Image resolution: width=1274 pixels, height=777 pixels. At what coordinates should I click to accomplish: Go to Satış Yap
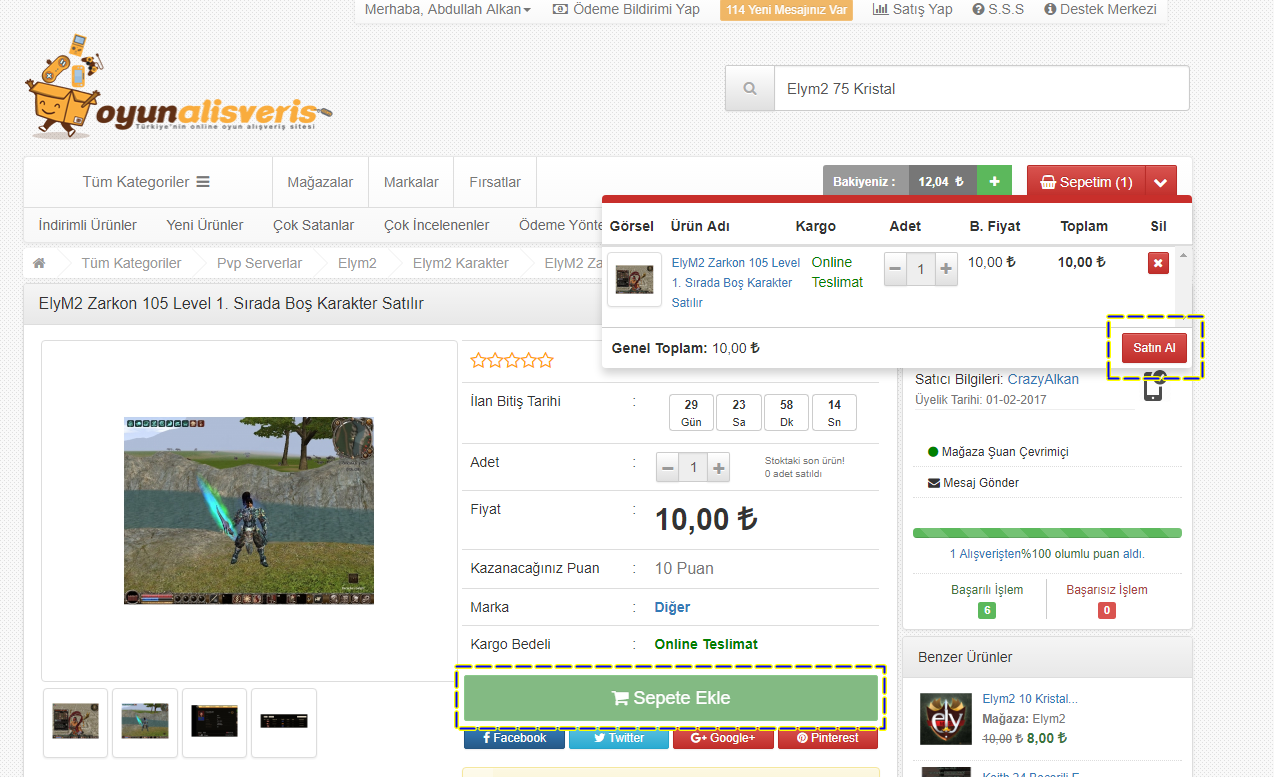pyautogui.click(x=912, y=9)
